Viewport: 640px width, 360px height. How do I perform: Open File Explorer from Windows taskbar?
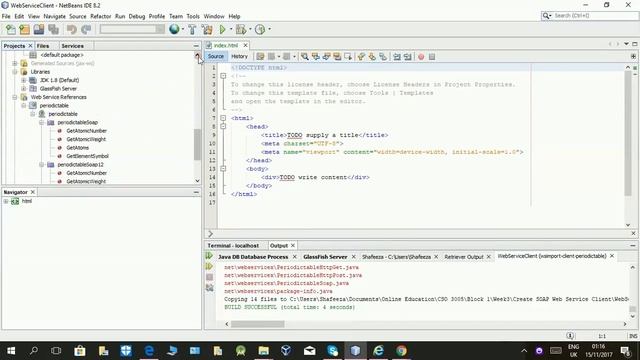263,351
